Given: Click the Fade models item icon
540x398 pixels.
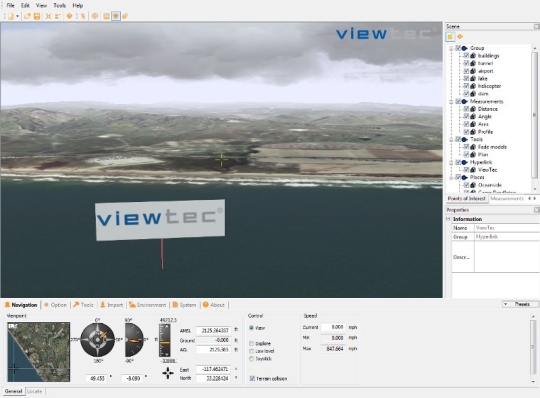Looking at the screenshot, I should point(473,147).
